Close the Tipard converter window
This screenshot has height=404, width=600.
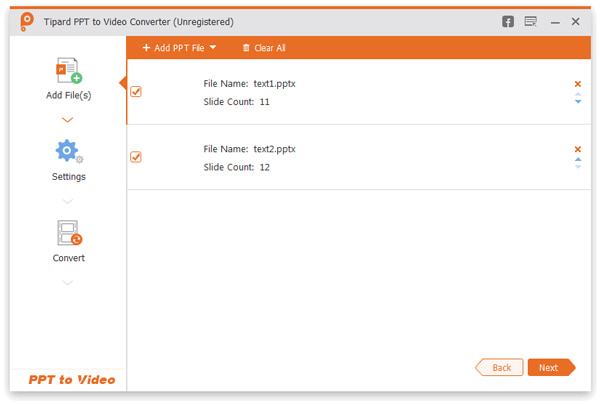pos(576,21)
